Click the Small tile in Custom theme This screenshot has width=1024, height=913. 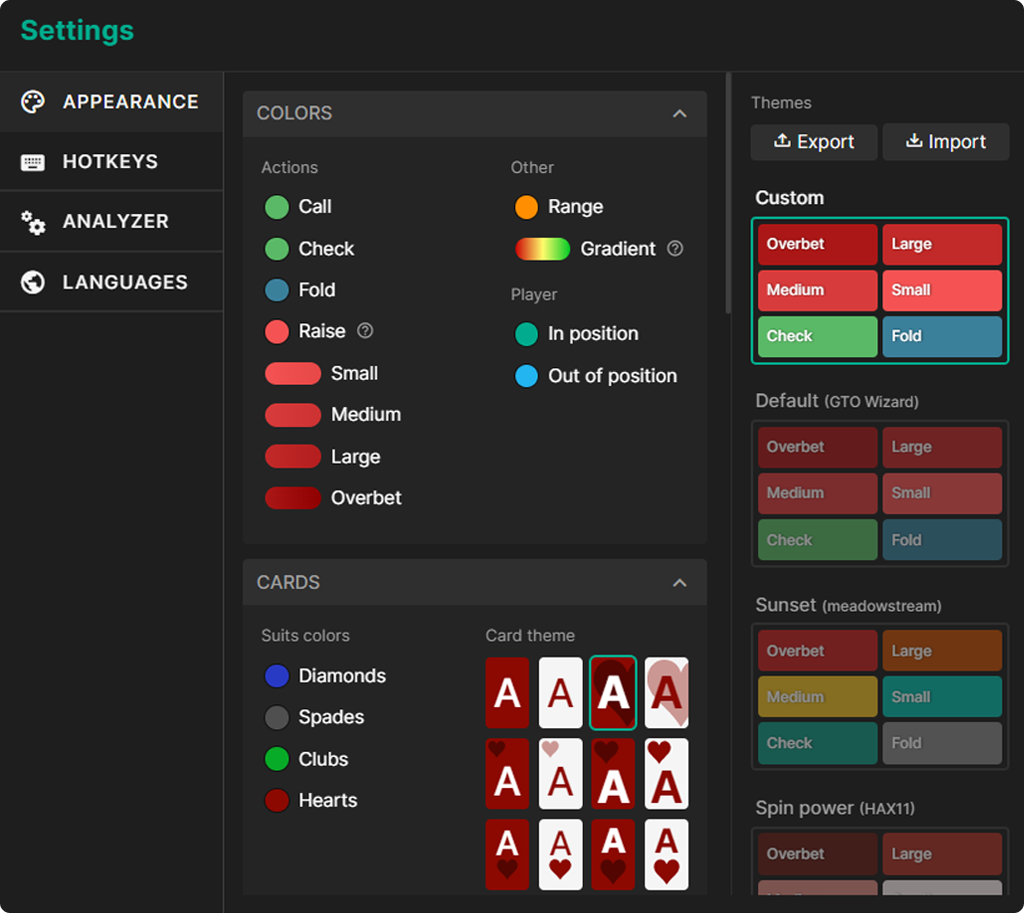click(x=942, y=290)
